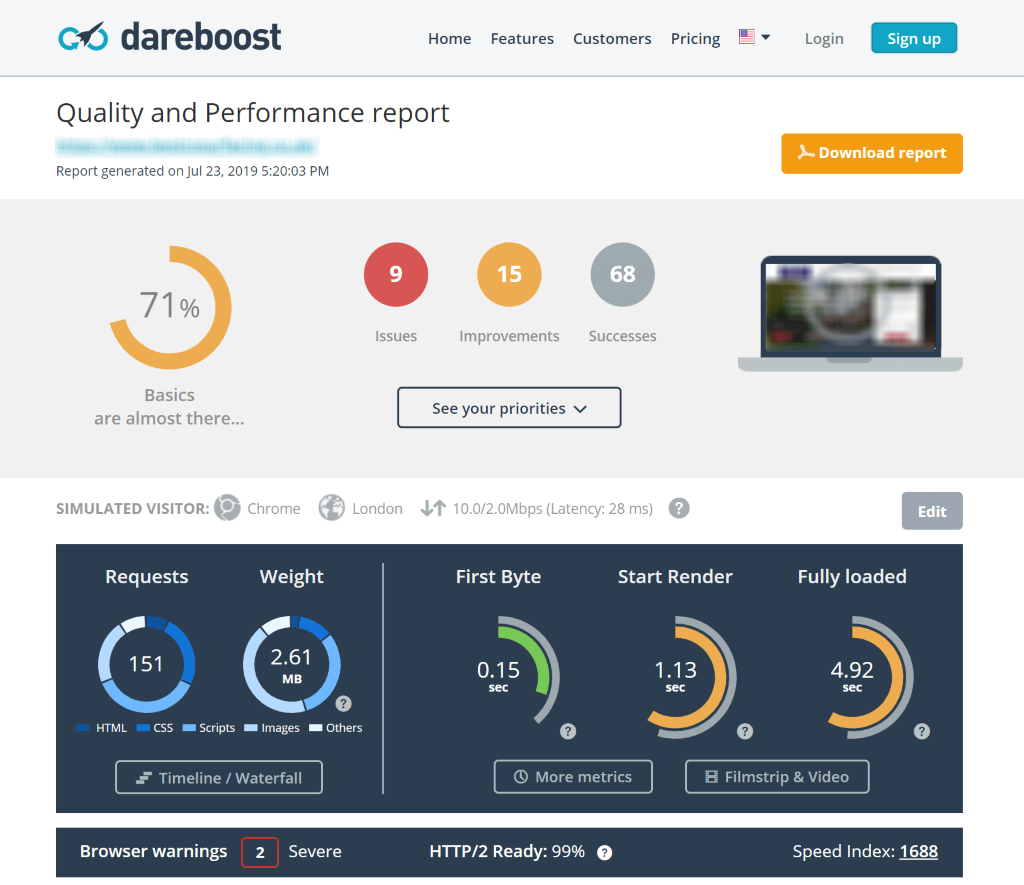Open the HTTP/2 Ready help icon
Viewport: 1024px width, 885px height.
click(604, 852)
